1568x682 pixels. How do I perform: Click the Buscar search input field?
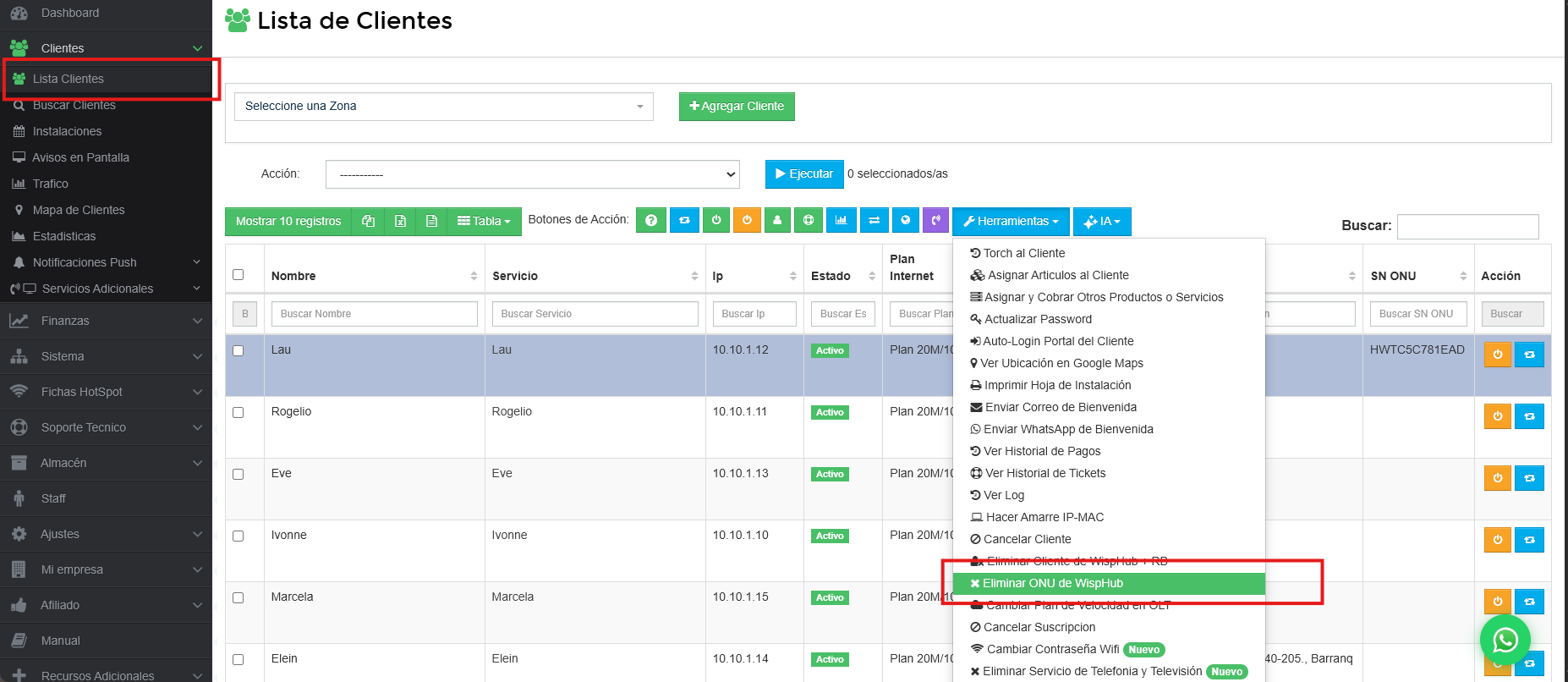[x=1467, y=226]
